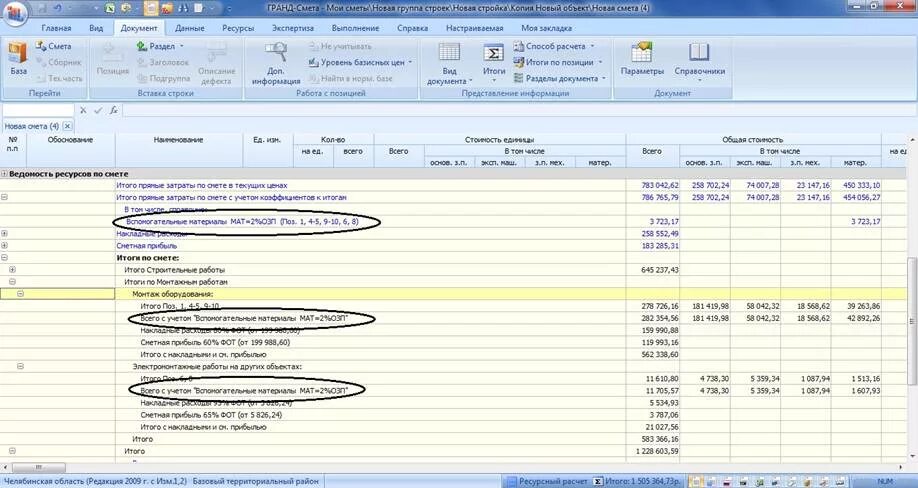The height and width of the screenshot is (488, 918).
Task: Open the Справка ribbon tab
Action: coord(412,28)
